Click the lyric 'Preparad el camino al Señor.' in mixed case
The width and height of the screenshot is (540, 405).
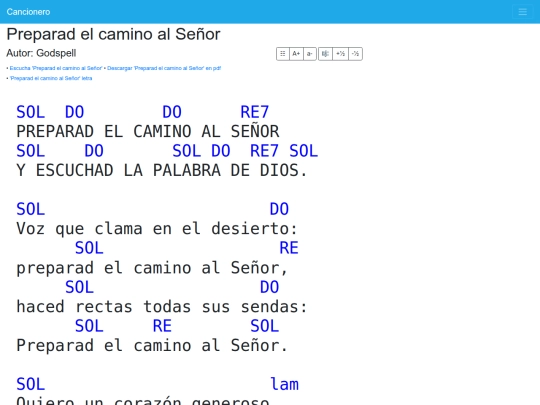[x=152, y=345]
